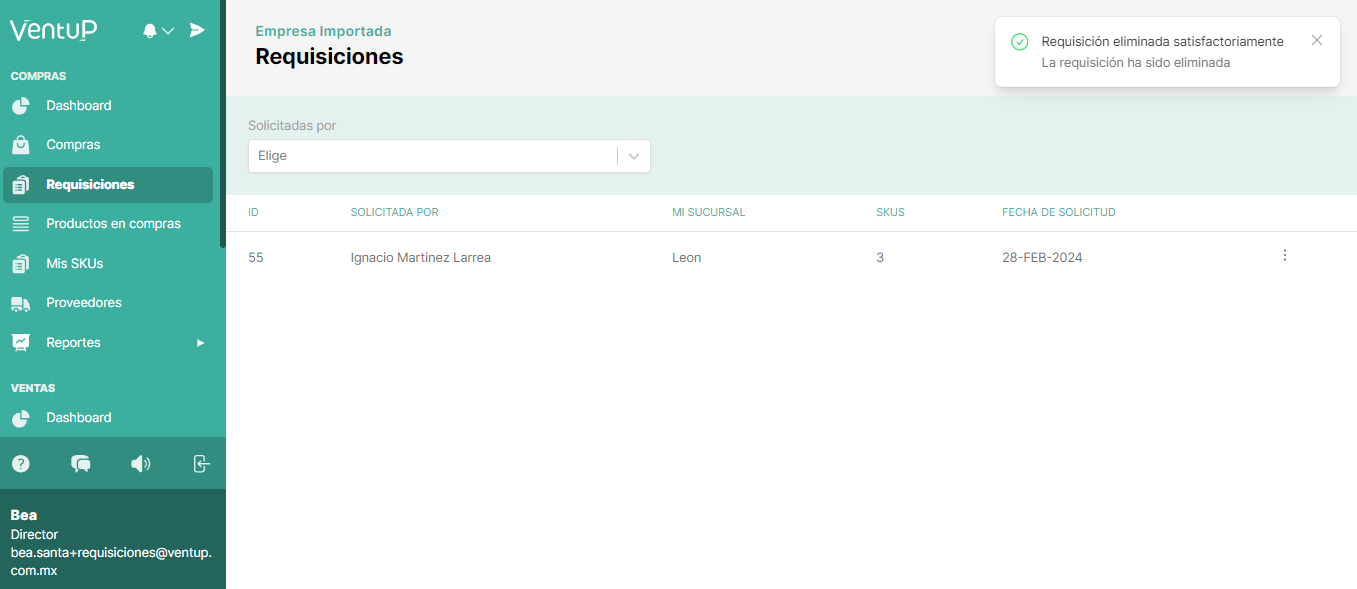This screenshot has width=1357, height=589.
Task: Open the Solicitadas por dropdown
Action: (449, 156)
